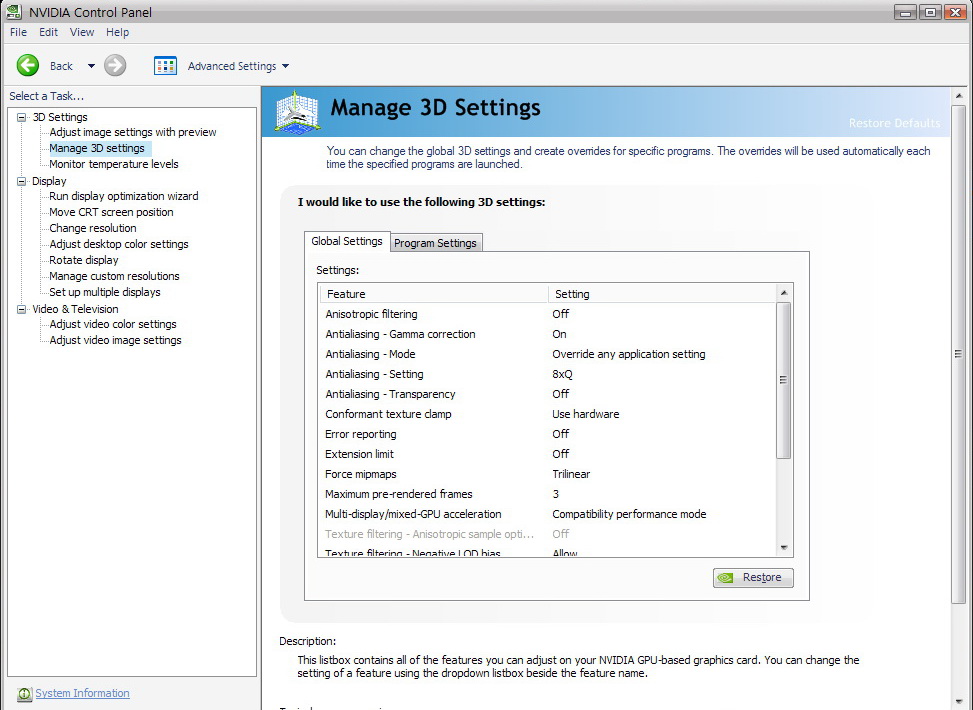The image size is (973, 710).
Task: Open the System Information link
Action: [x=83, y=693]
